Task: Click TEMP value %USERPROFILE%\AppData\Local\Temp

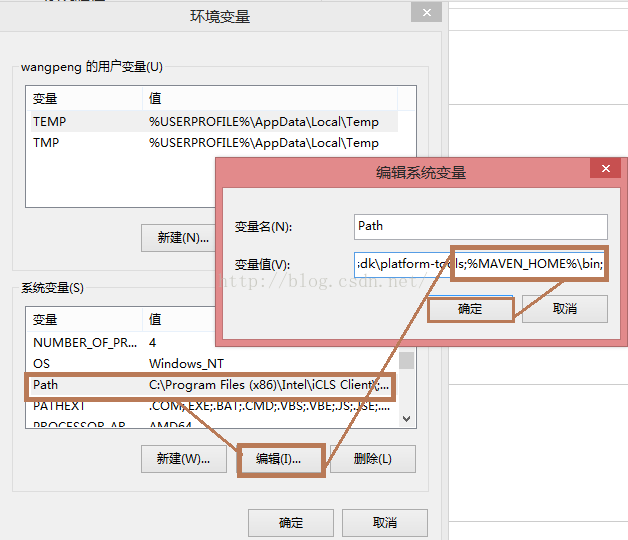Action: click(264, 121)
